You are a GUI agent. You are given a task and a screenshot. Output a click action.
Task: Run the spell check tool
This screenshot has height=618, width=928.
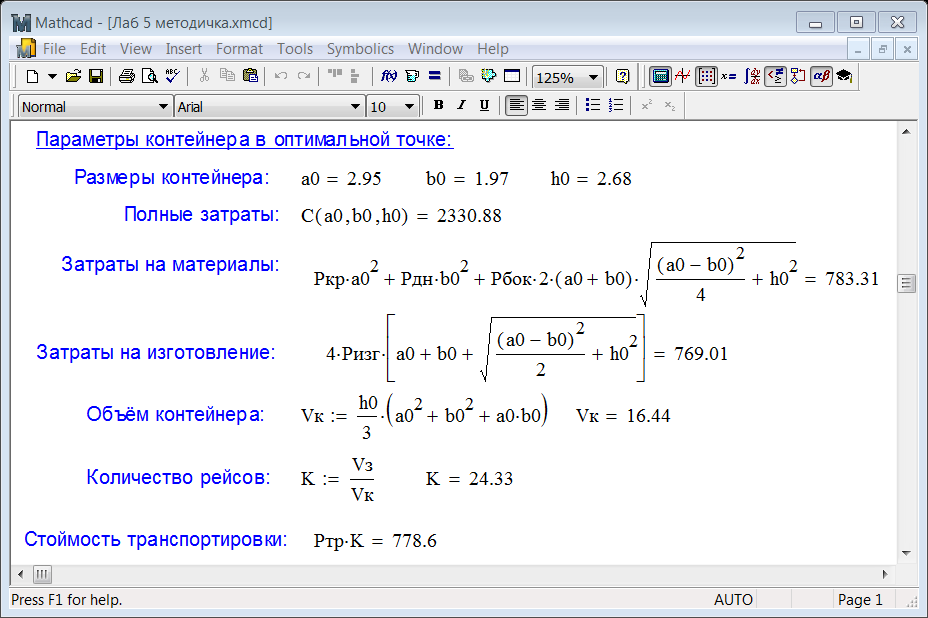pyautogui.click(x=172, y=76)
